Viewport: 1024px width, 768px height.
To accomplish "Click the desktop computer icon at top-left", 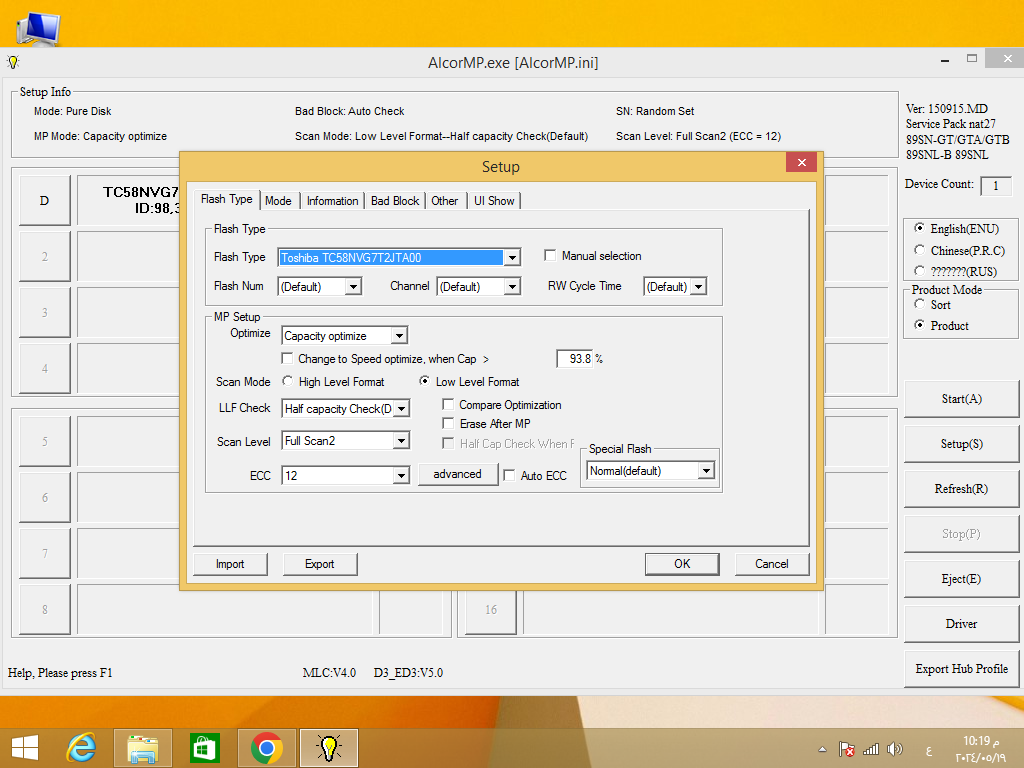I will (x=39, y=28).
